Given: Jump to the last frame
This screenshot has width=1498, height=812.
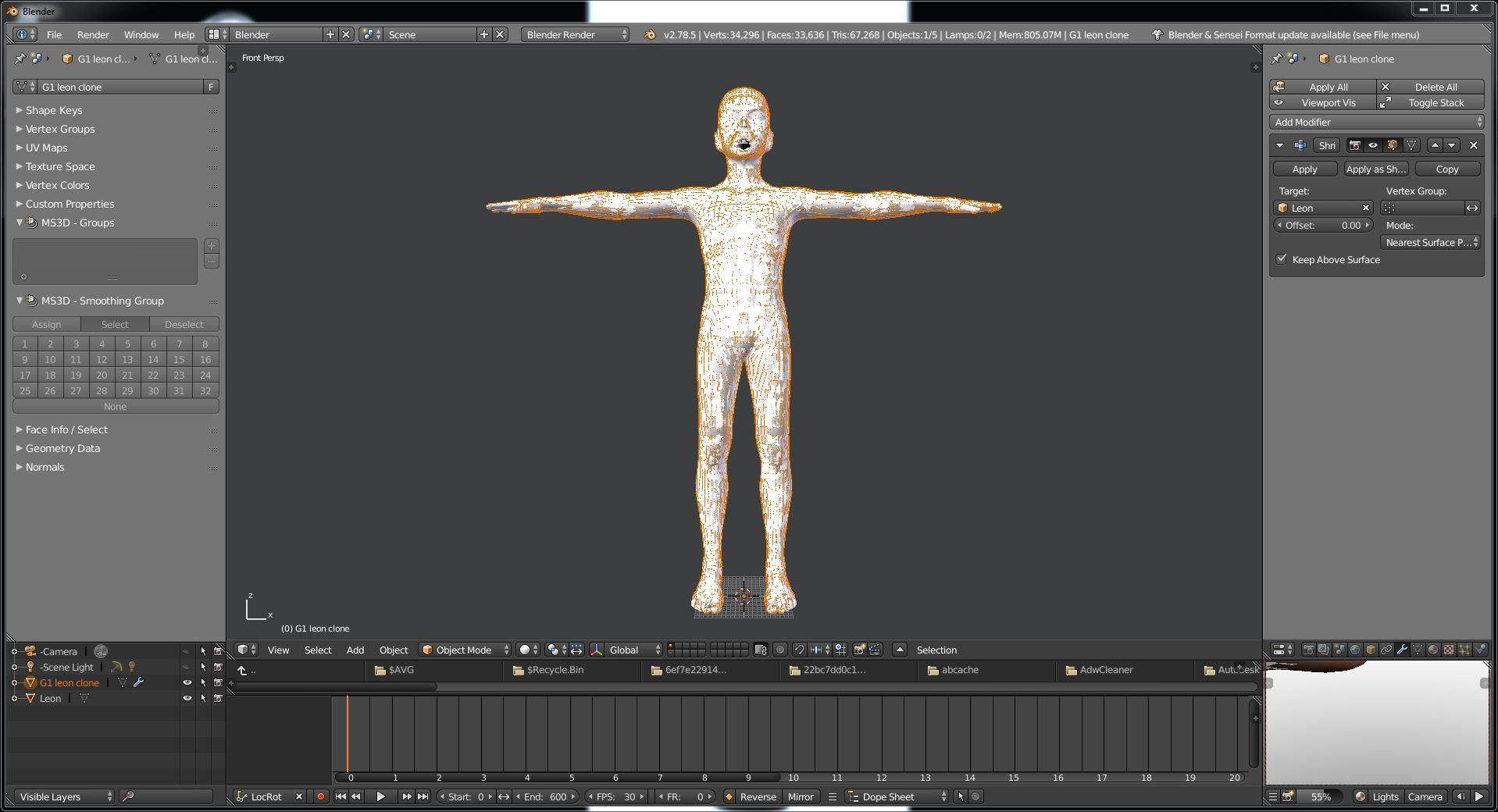Looking at the screenshot, I should (x=423, y=796).
